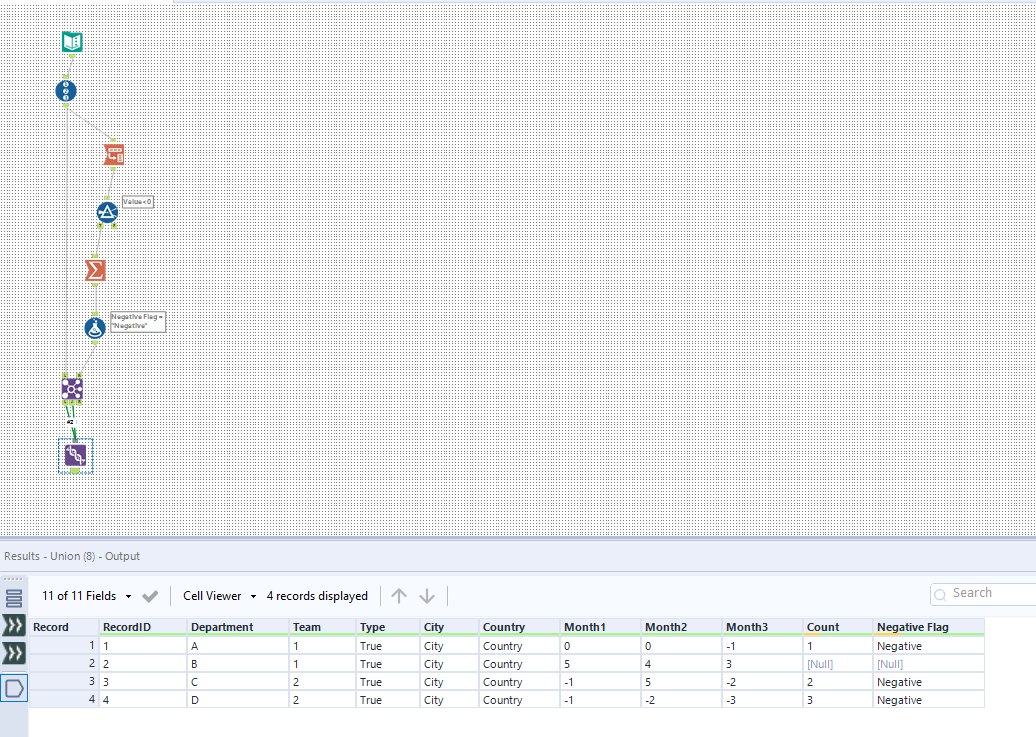Open the Filter tool labeled Value<0
The image size is (1036, 737).
click(x=108, y=212)
